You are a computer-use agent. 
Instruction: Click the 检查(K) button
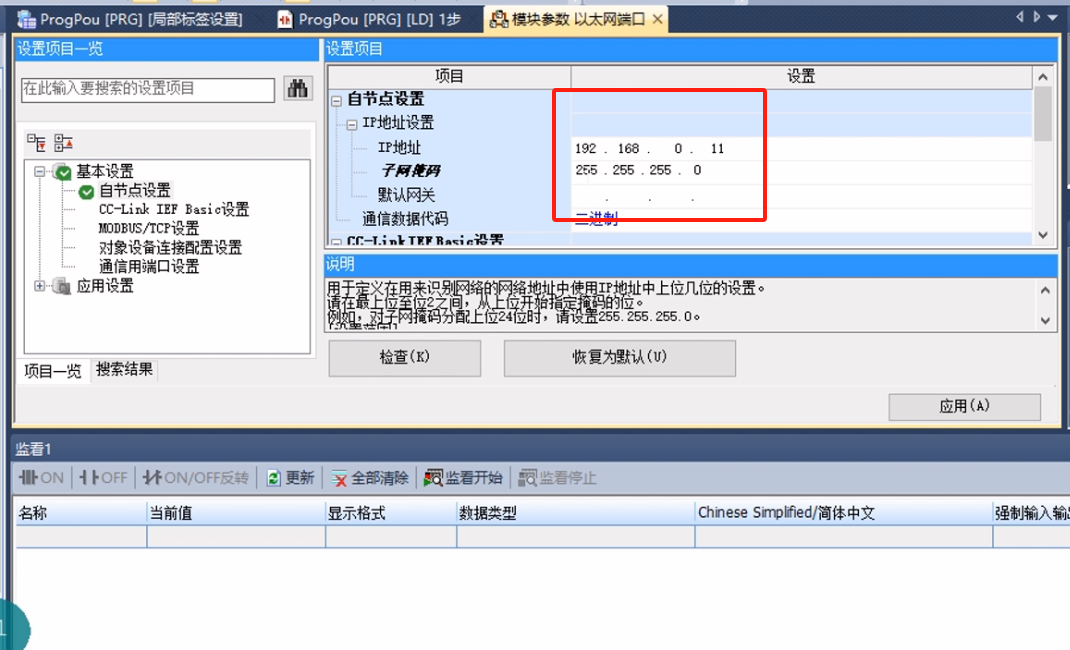(x=404, y=358)
